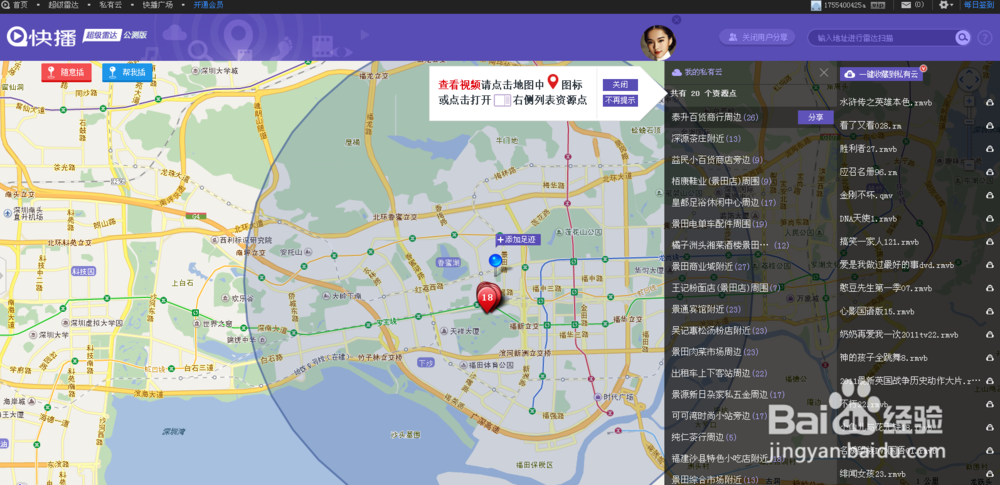Select 泰升百货商行周边 (26) resource point

tap(714, 117)
